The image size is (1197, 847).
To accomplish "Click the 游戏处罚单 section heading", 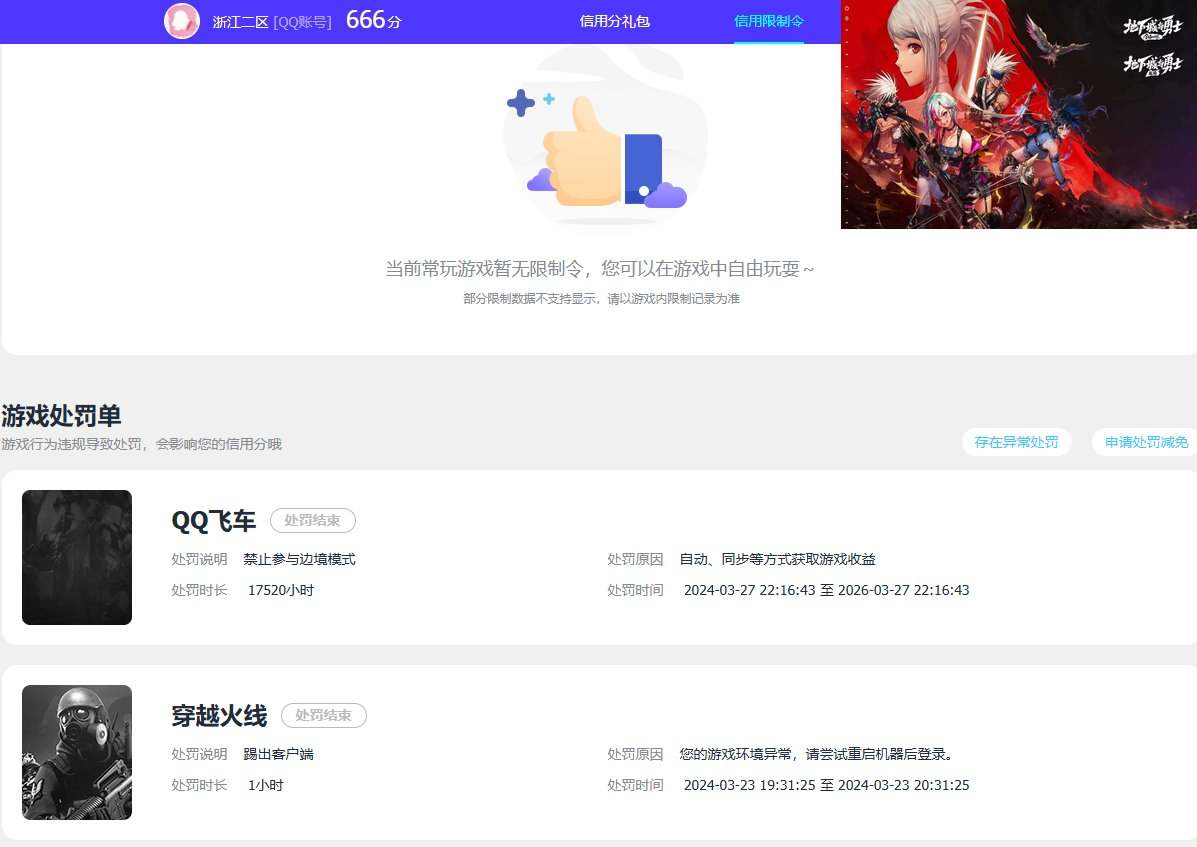I will (x=61, y=416).
